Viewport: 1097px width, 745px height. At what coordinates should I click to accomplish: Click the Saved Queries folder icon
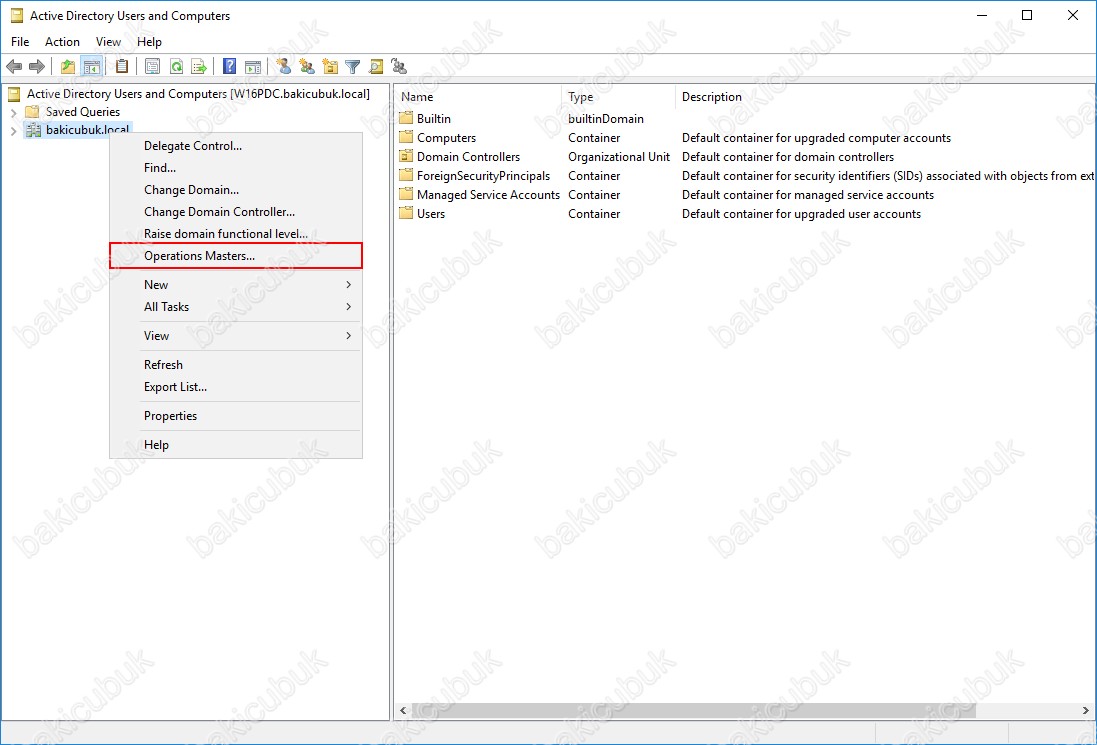coord(32,112)
